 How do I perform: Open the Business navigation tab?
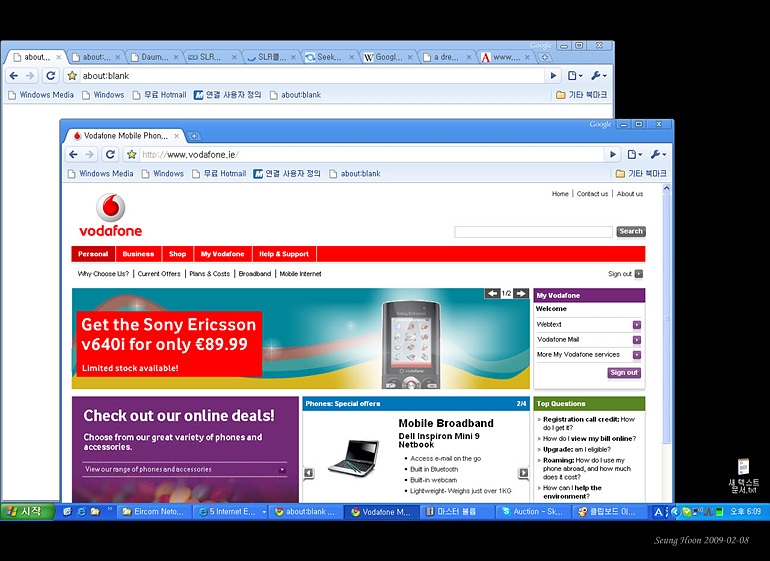138,254
